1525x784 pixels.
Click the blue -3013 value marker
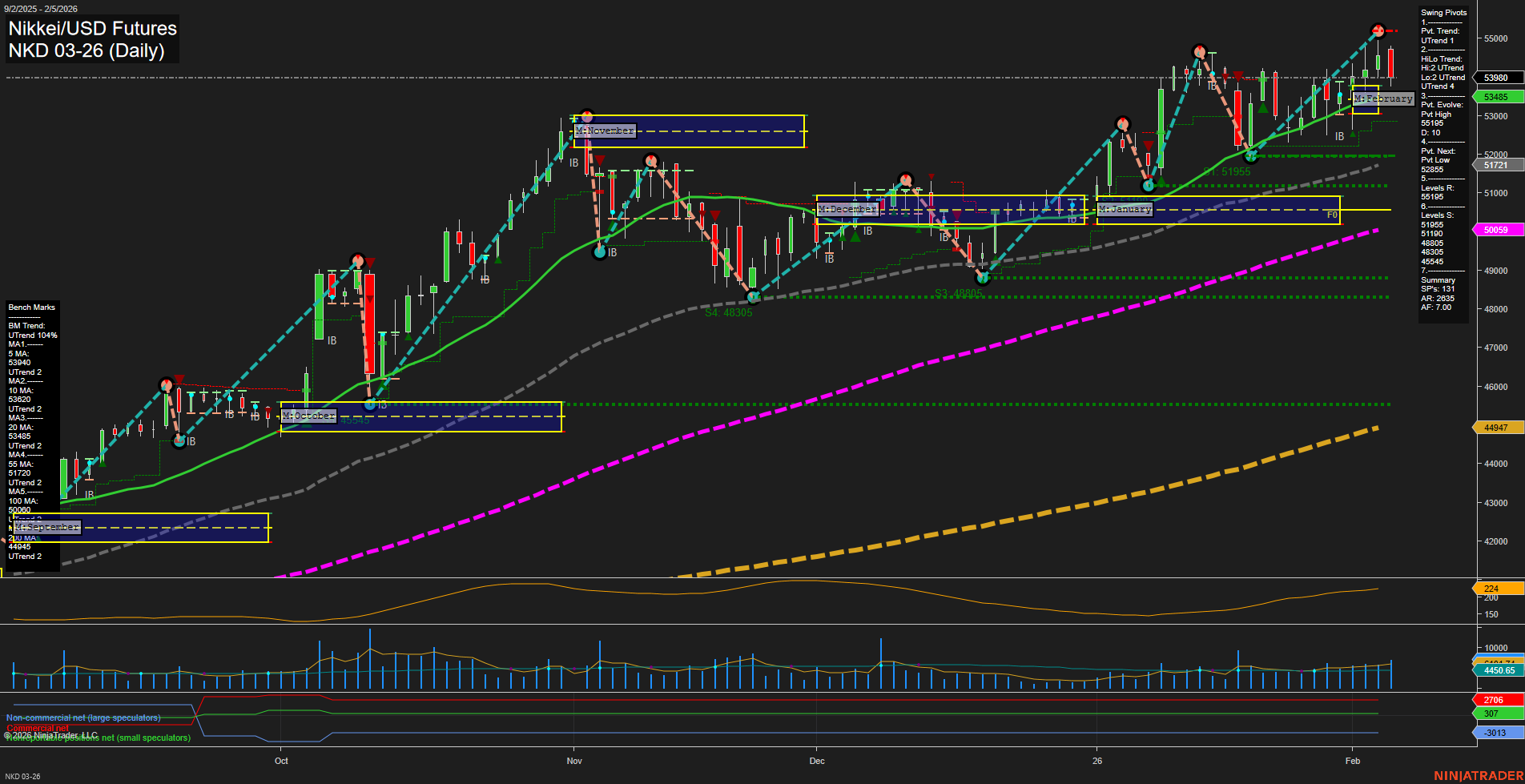click(1493, 732)
